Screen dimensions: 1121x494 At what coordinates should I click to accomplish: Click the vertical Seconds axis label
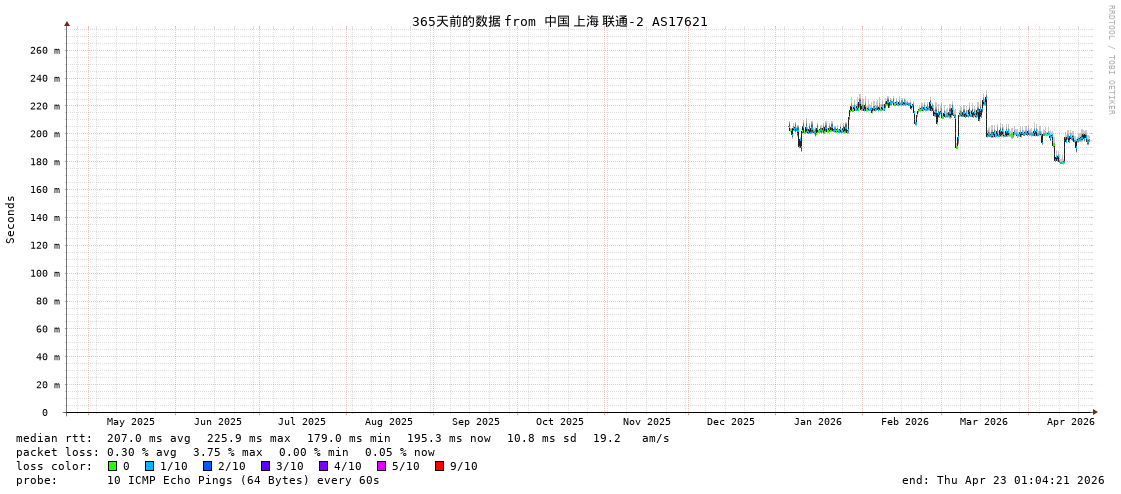11,219
